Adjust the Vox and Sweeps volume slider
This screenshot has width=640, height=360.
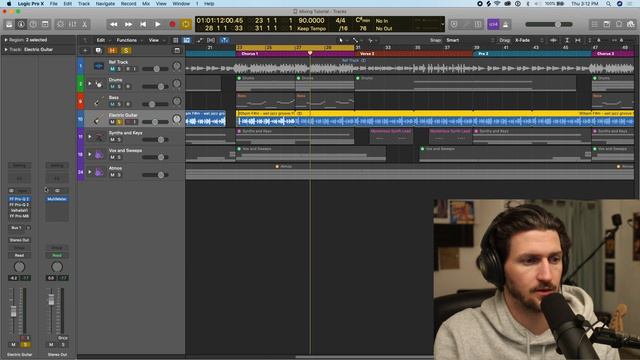coord(155,157)
